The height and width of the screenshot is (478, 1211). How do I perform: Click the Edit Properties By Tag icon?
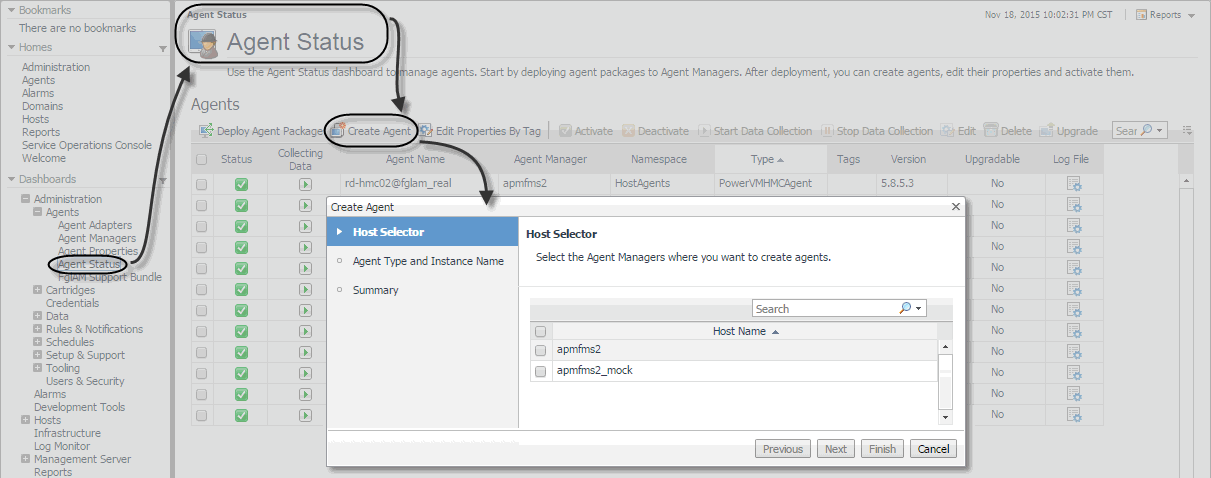425,131
